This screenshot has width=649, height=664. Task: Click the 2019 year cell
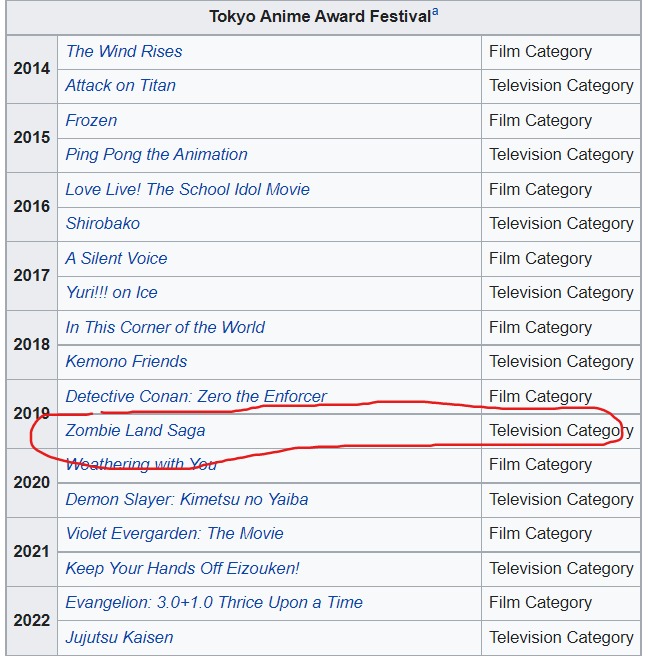point(31,413)
